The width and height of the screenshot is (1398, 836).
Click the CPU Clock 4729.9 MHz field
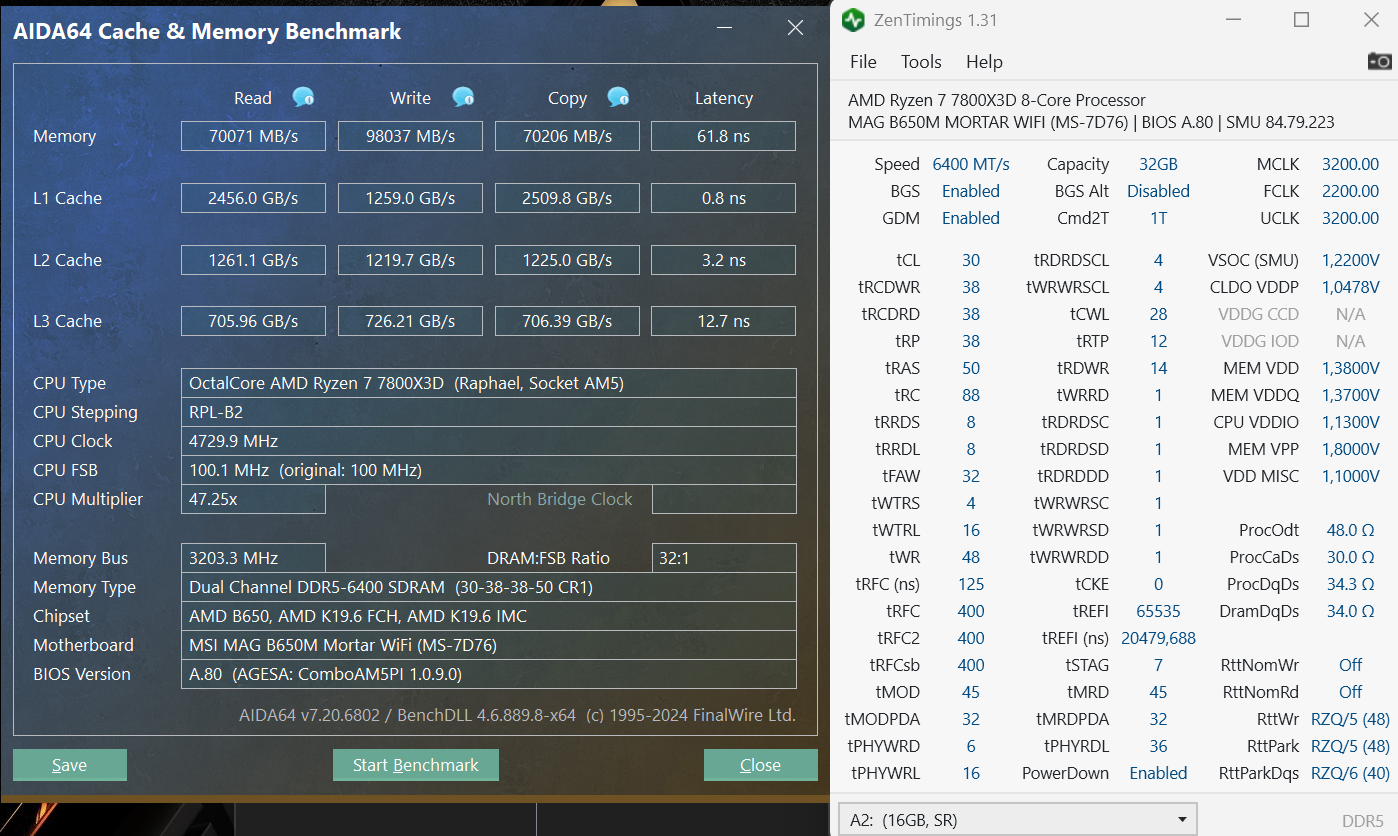pyautogui.click(x=489, y=441)
